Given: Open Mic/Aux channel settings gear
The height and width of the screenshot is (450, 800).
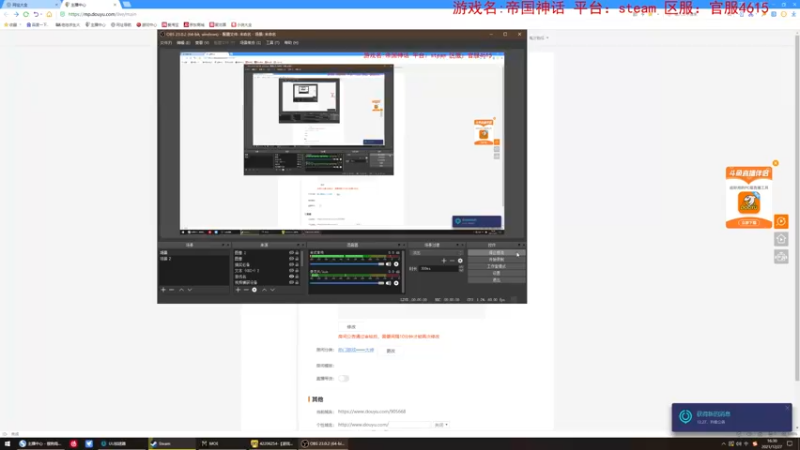Looking at the screenshot, I should (396, 283).
